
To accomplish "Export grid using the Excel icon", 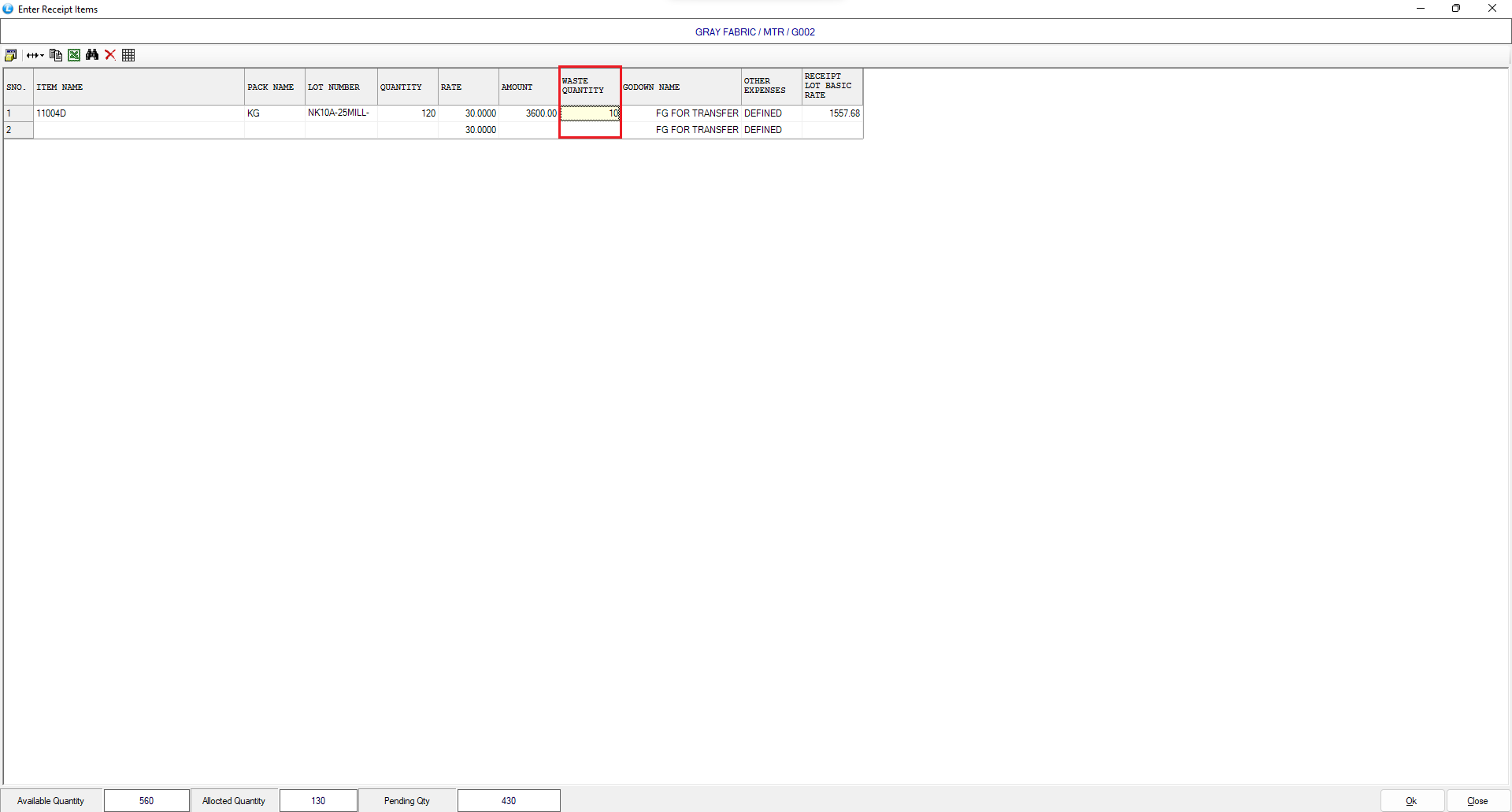I will tap(74, 55).
